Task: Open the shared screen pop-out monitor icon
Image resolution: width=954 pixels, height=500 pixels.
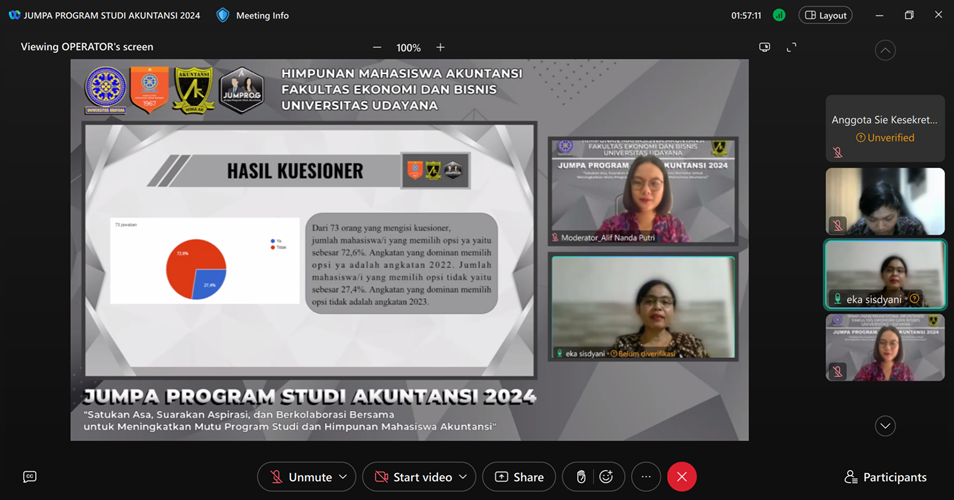Action: point(765,47)
